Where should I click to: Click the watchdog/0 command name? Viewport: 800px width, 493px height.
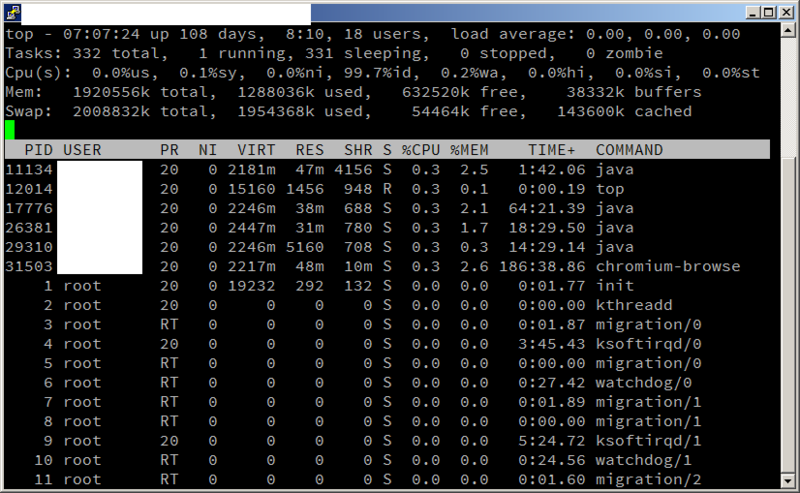(644, 383)
